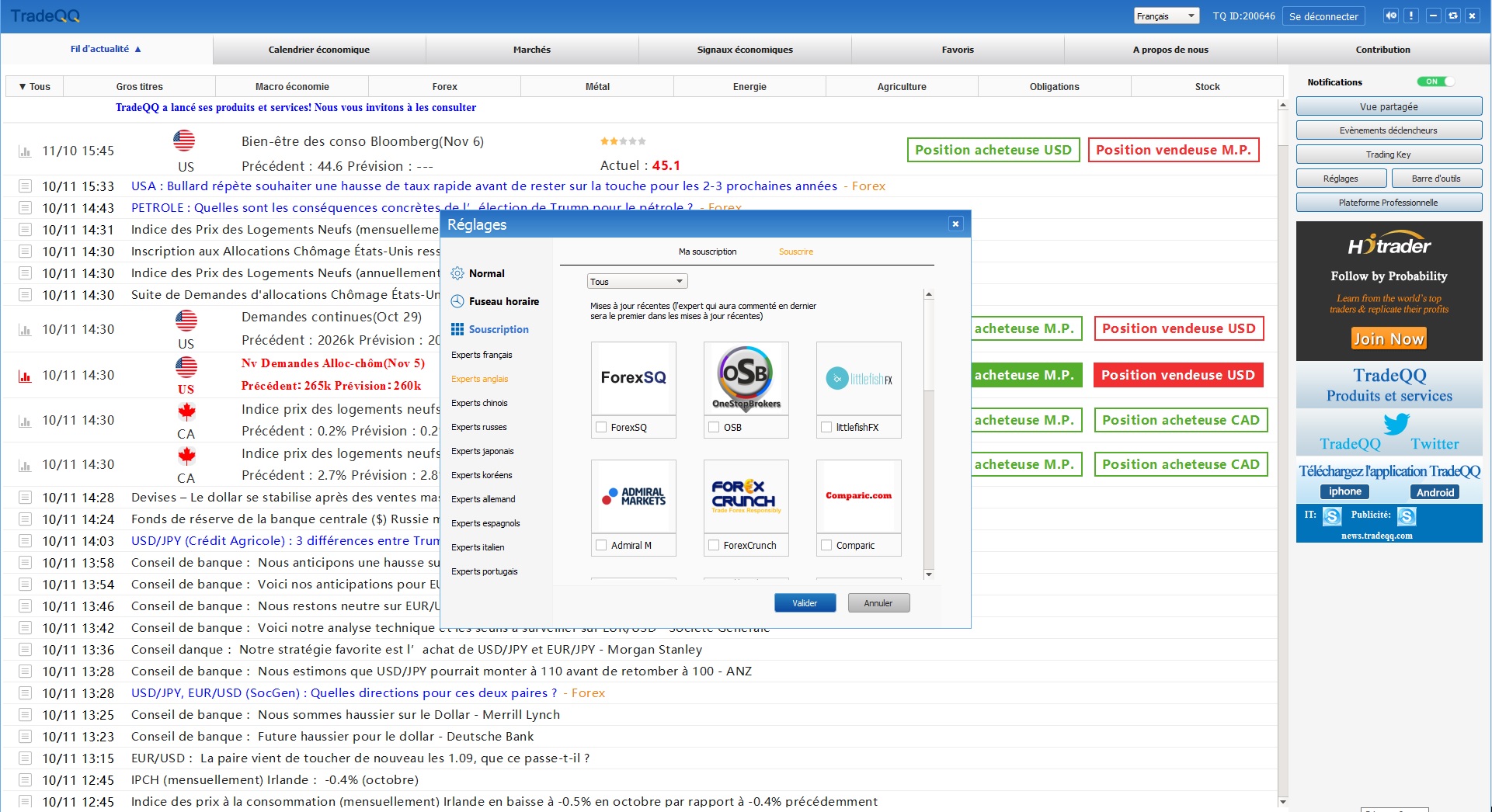Image resolution: width=1492 pixels, height=812 pixels.
Task: Click the exclamation mark alert icon
Action: click(x=1411, y=16)
